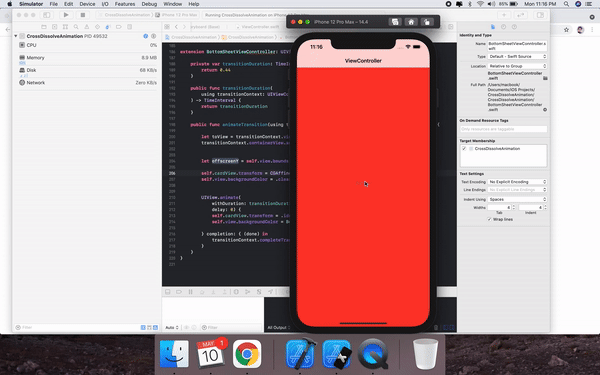Click the Xcode hammer icon in Dock

point(300,354)
